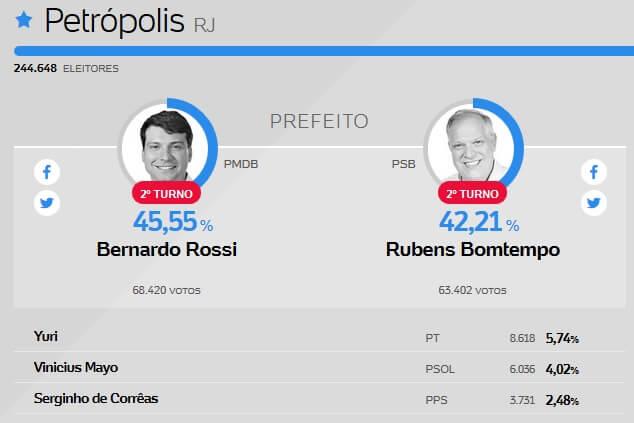The width and height of the screenshot is (634, 423).
Task: Click the PSB party label
Action: pyautogui.click(x=404, y=164)
